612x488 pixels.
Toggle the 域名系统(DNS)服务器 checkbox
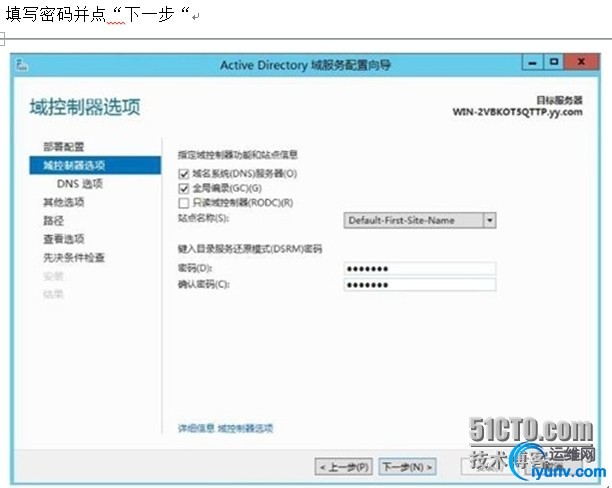click(183, 174)
